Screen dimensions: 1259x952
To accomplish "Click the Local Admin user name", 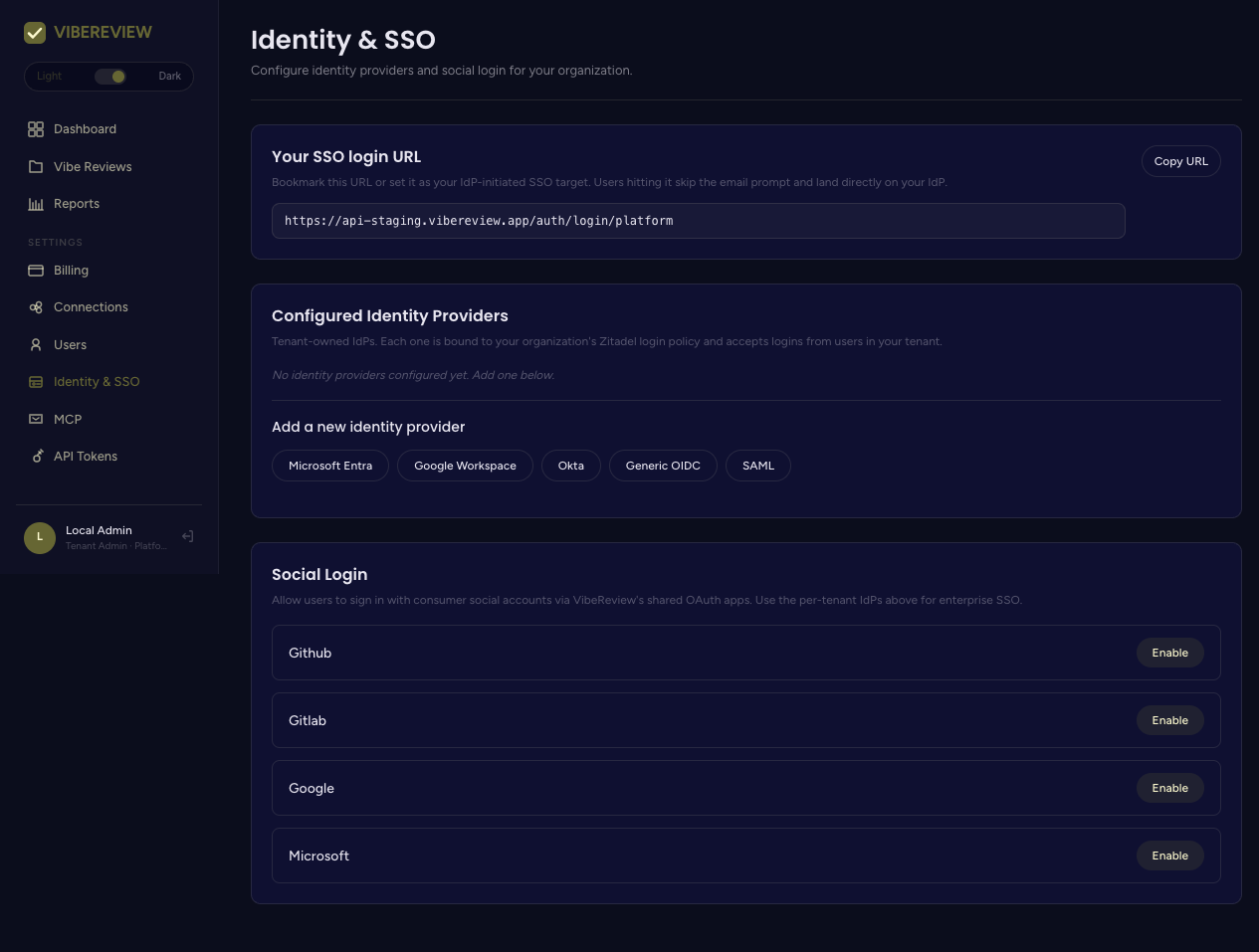I will click(x=99, y=530).
